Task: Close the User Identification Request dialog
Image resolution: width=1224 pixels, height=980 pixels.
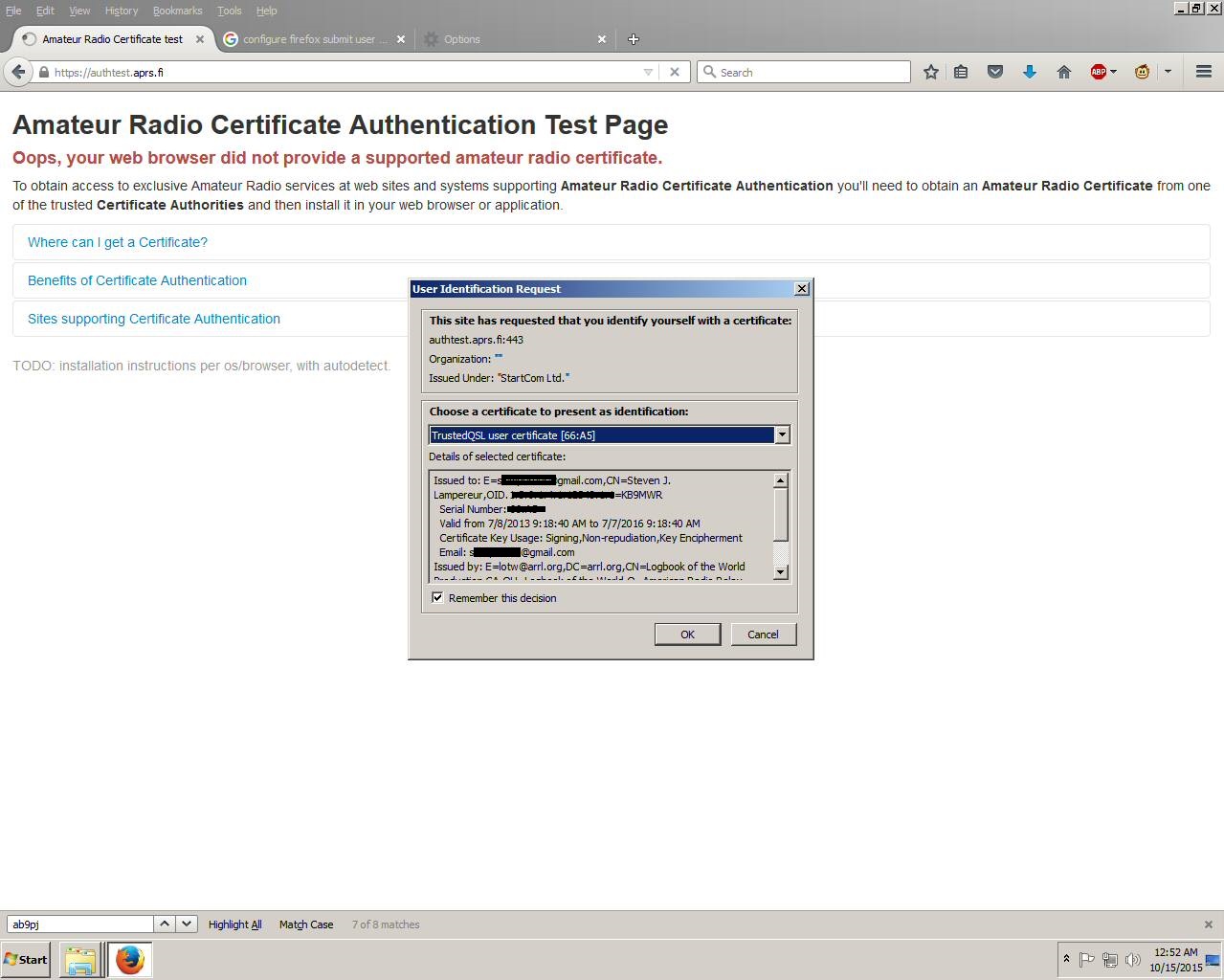Action: 802,289
